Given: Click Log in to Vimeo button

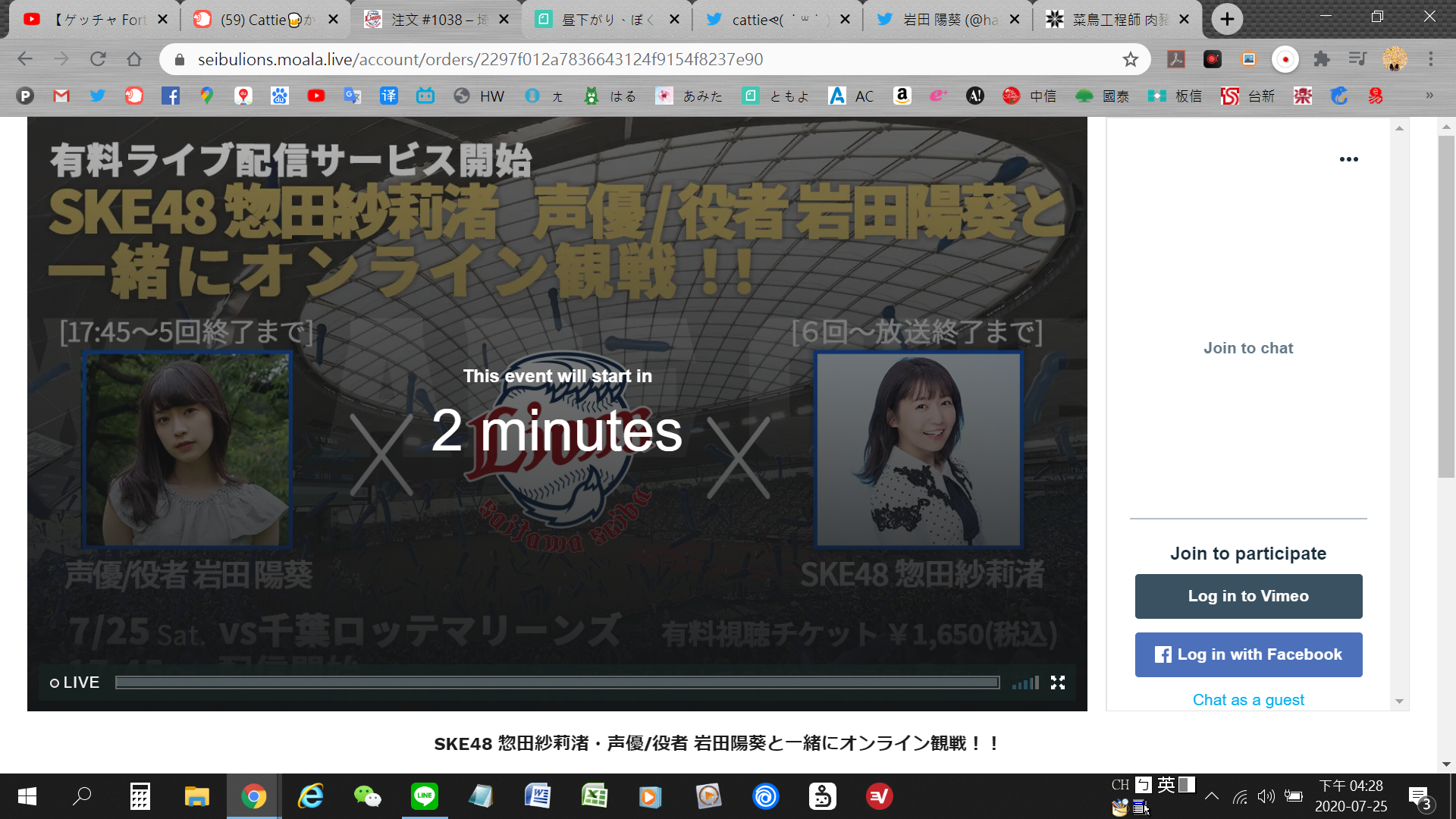Looking at the screenshot, I should coord(1248,596).
